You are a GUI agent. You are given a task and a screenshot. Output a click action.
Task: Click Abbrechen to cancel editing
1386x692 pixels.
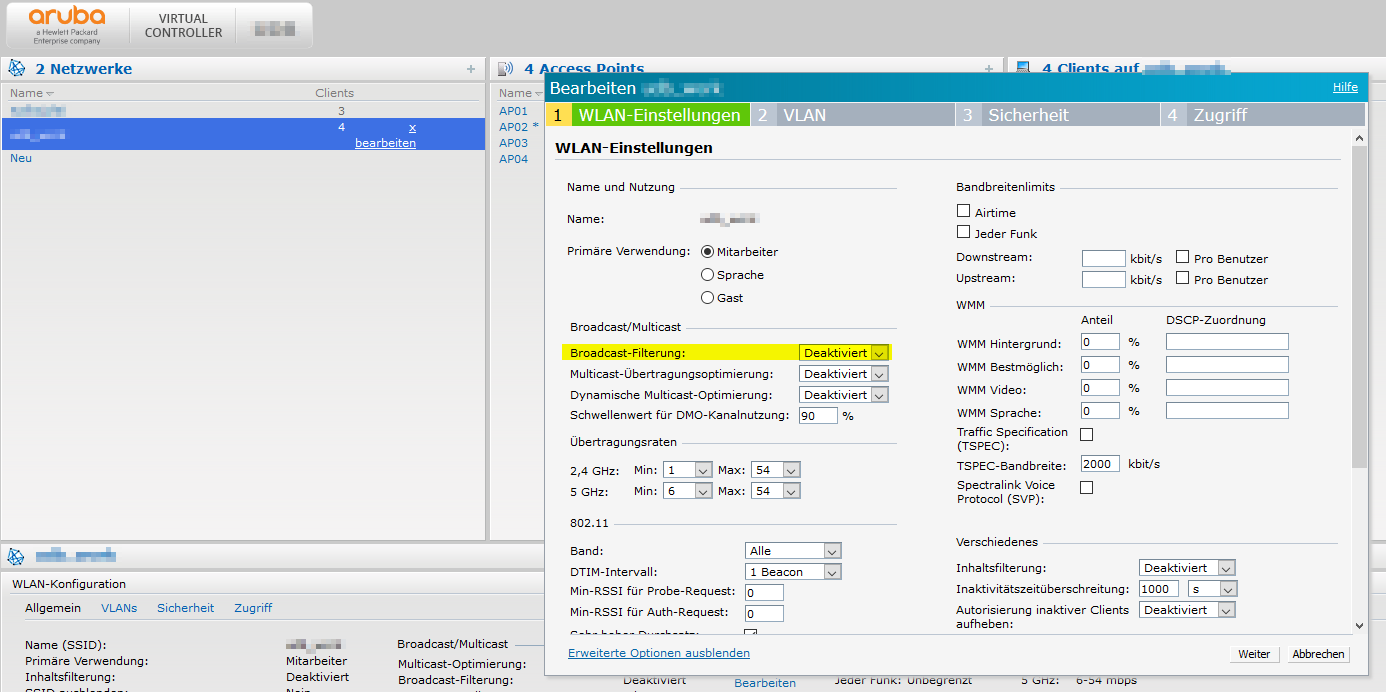coord(1318,654)
